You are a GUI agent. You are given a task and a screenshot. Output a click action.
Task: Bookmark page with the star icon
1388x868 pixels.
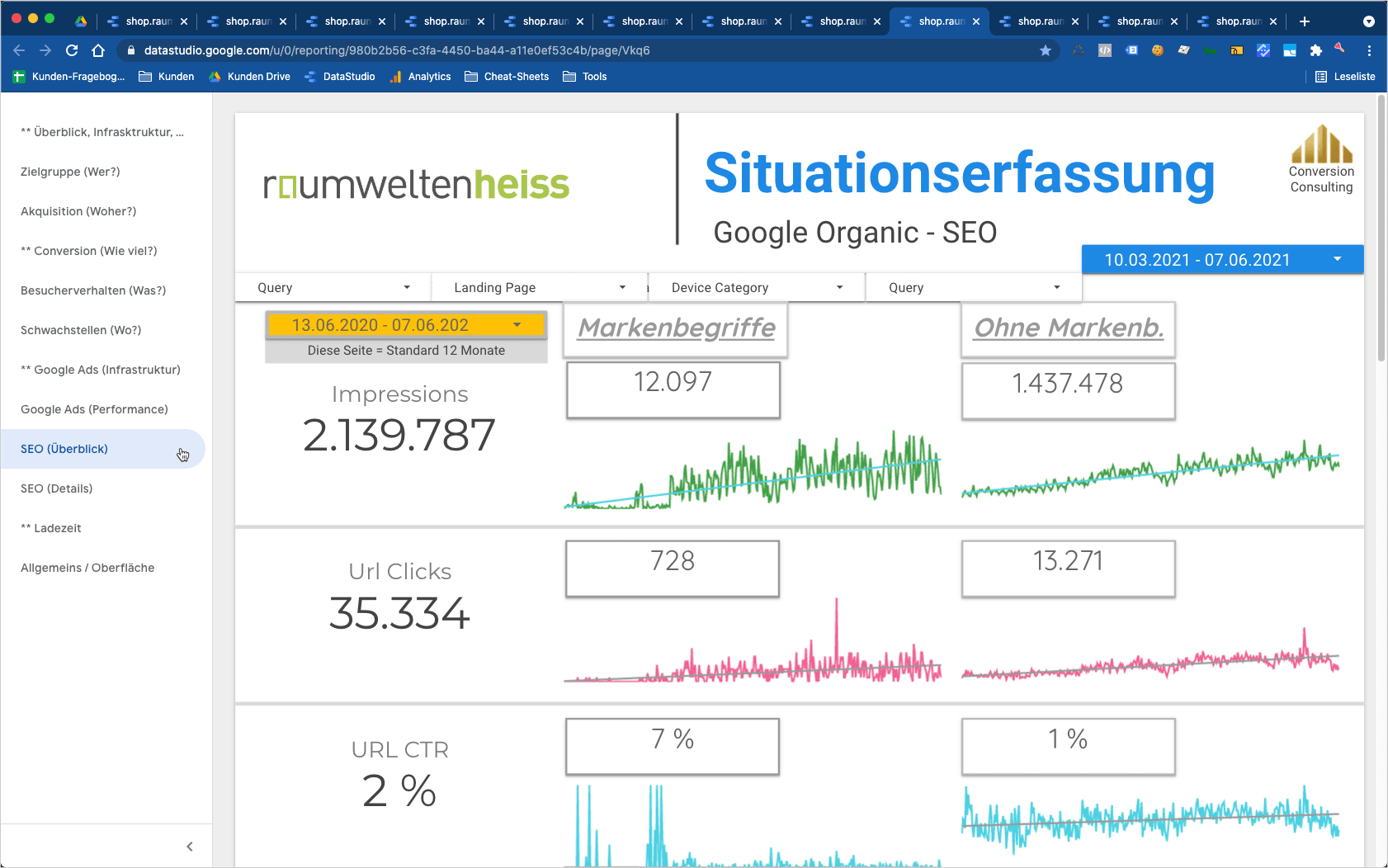1046,50
